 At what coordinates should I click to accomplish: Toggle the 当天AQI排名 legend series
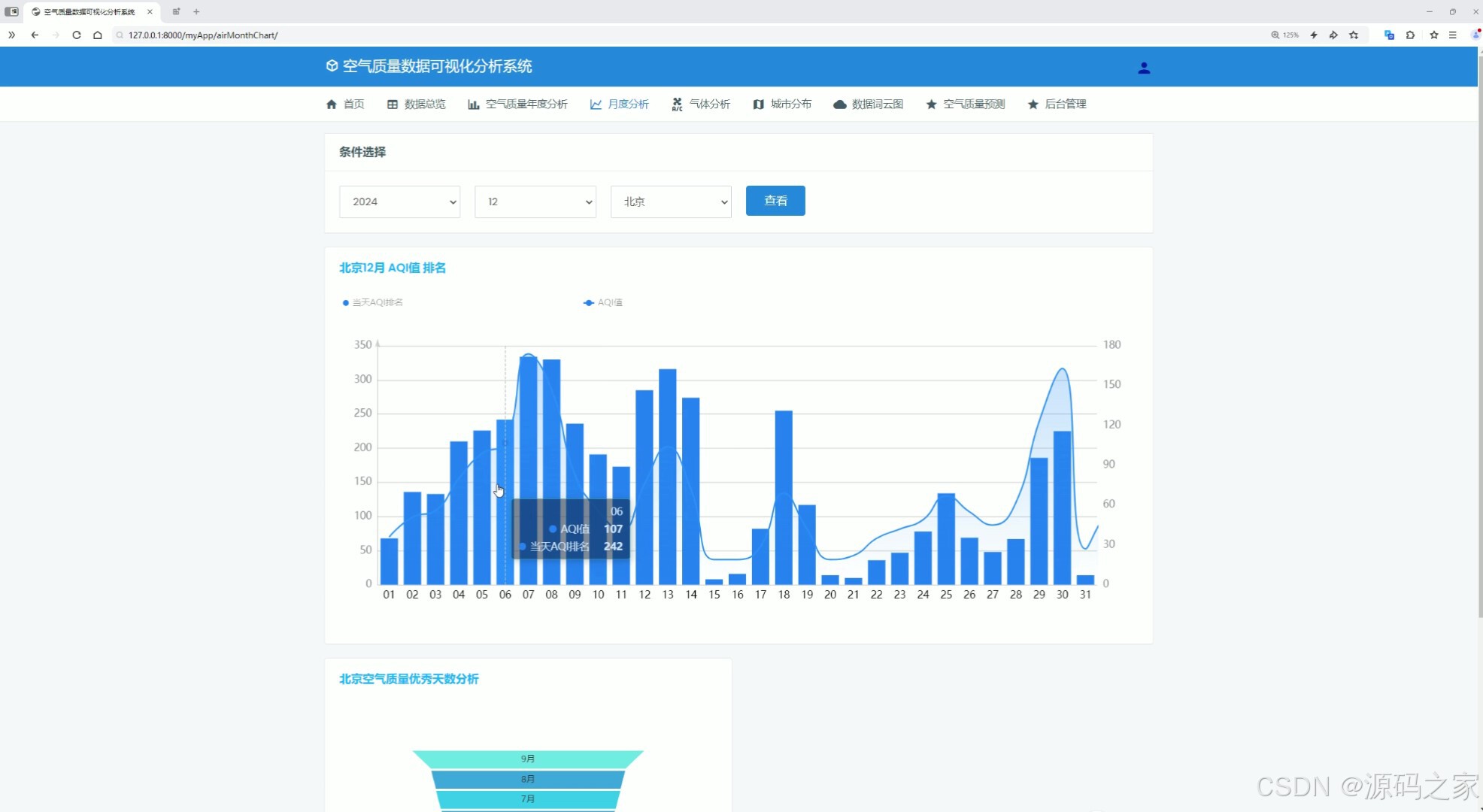click(373, 302)
